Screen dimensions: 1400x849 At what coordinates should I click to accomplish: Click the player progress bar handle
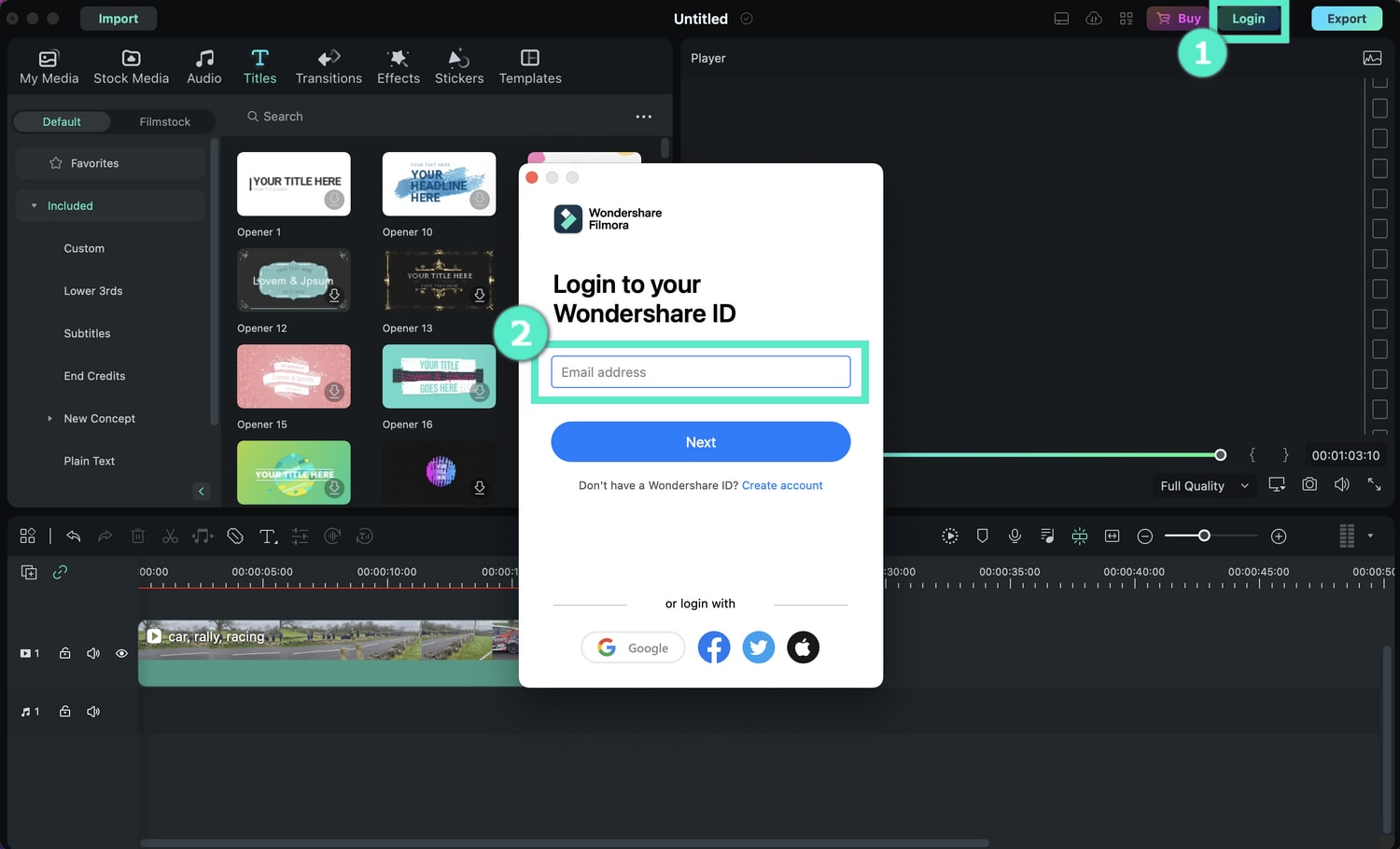point(1220,455)
